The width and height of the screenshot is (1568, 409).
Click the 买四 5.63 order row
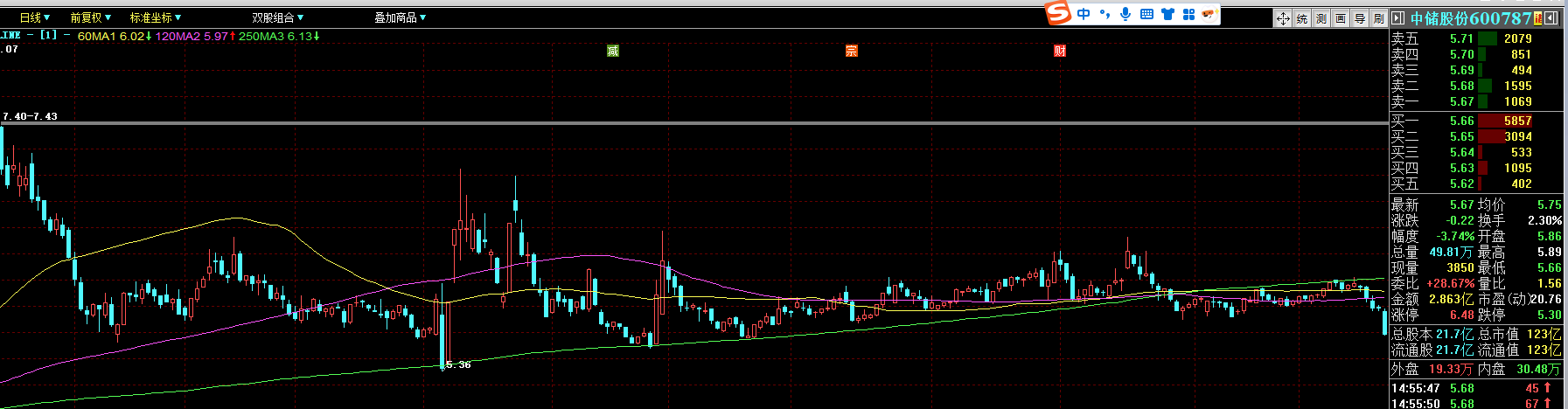pos(1478,168)
